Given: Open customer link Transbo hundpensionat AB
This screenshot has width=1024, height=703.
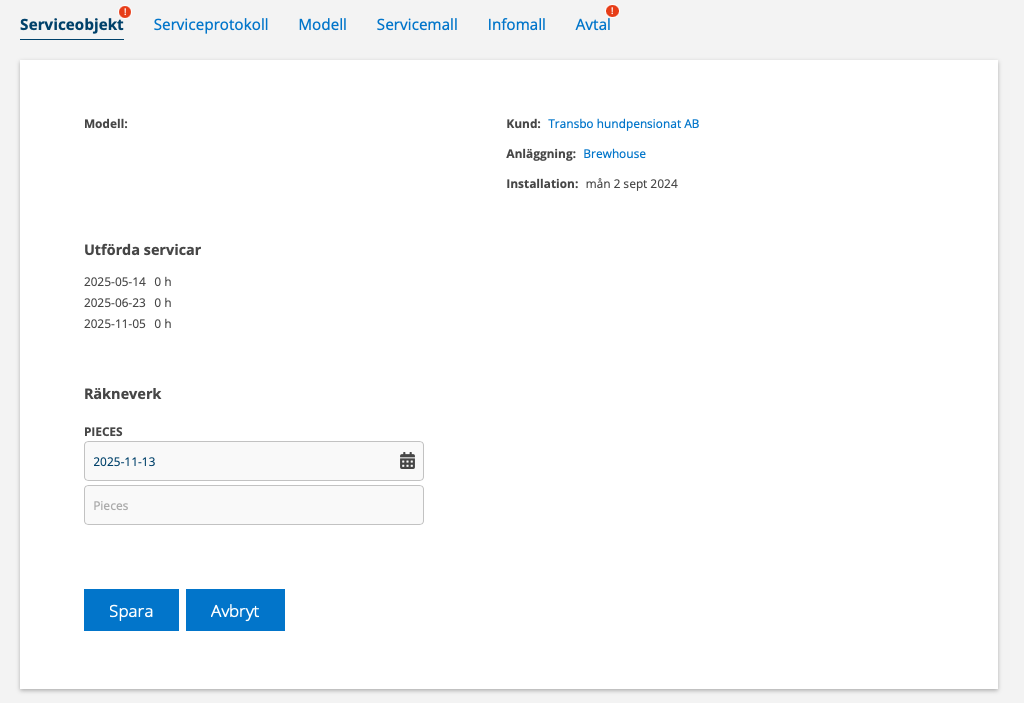Looking at the screenshot, I should coord(623,124).
